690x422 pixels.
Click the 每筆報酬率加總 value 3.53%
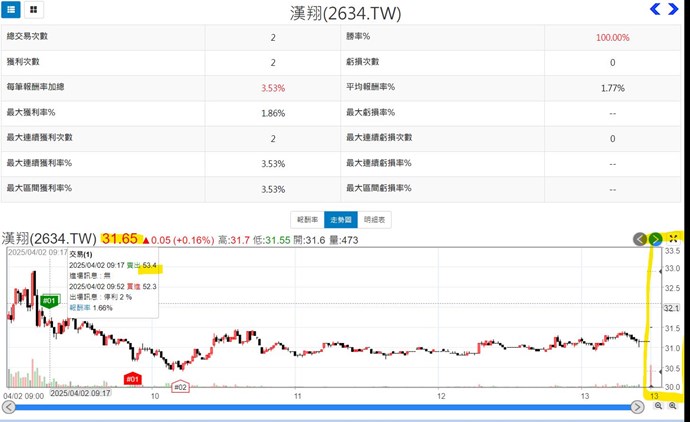click(273, 88)
